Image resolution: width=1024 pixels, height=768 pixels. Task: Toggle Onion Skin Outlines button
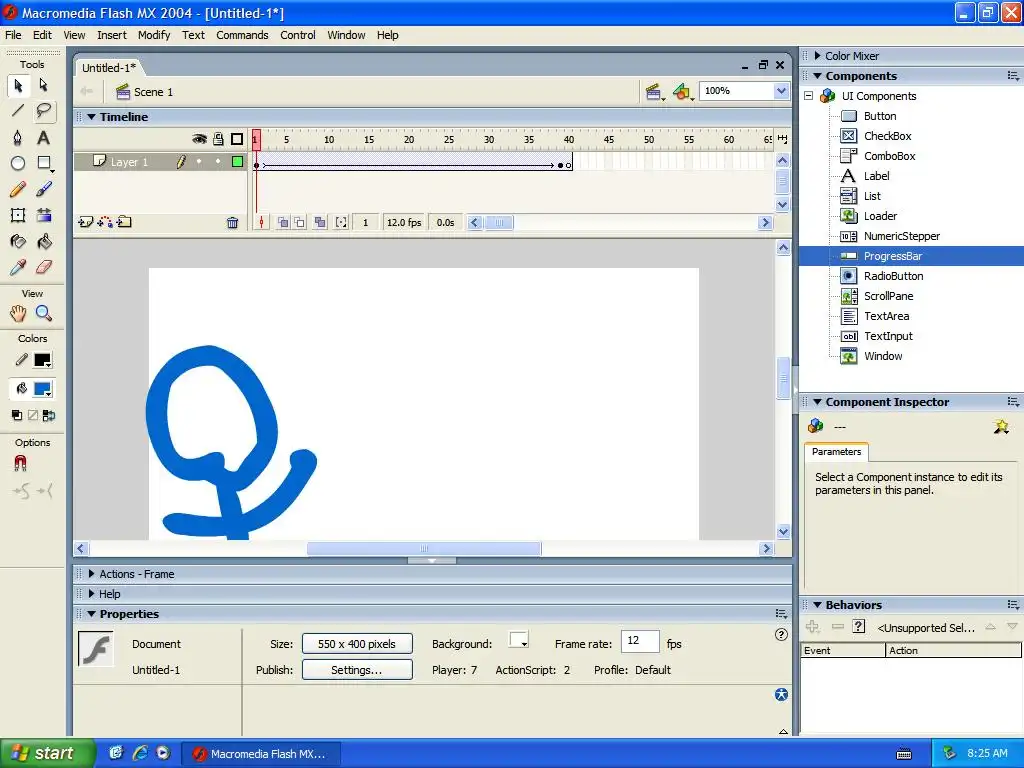pos(299,223)
